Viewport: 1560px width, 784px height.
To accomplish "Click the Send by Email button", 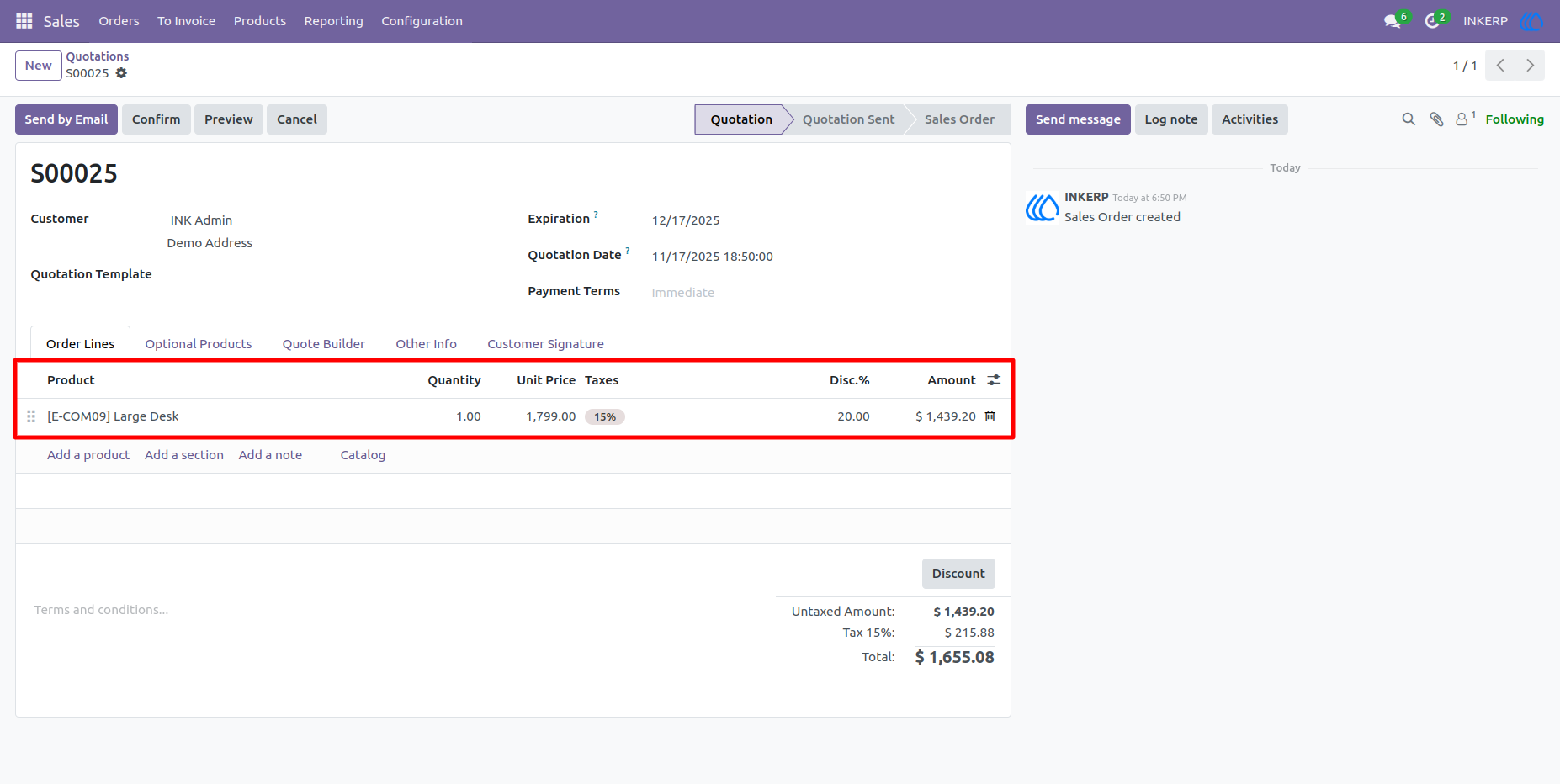I will click(66, 119).
